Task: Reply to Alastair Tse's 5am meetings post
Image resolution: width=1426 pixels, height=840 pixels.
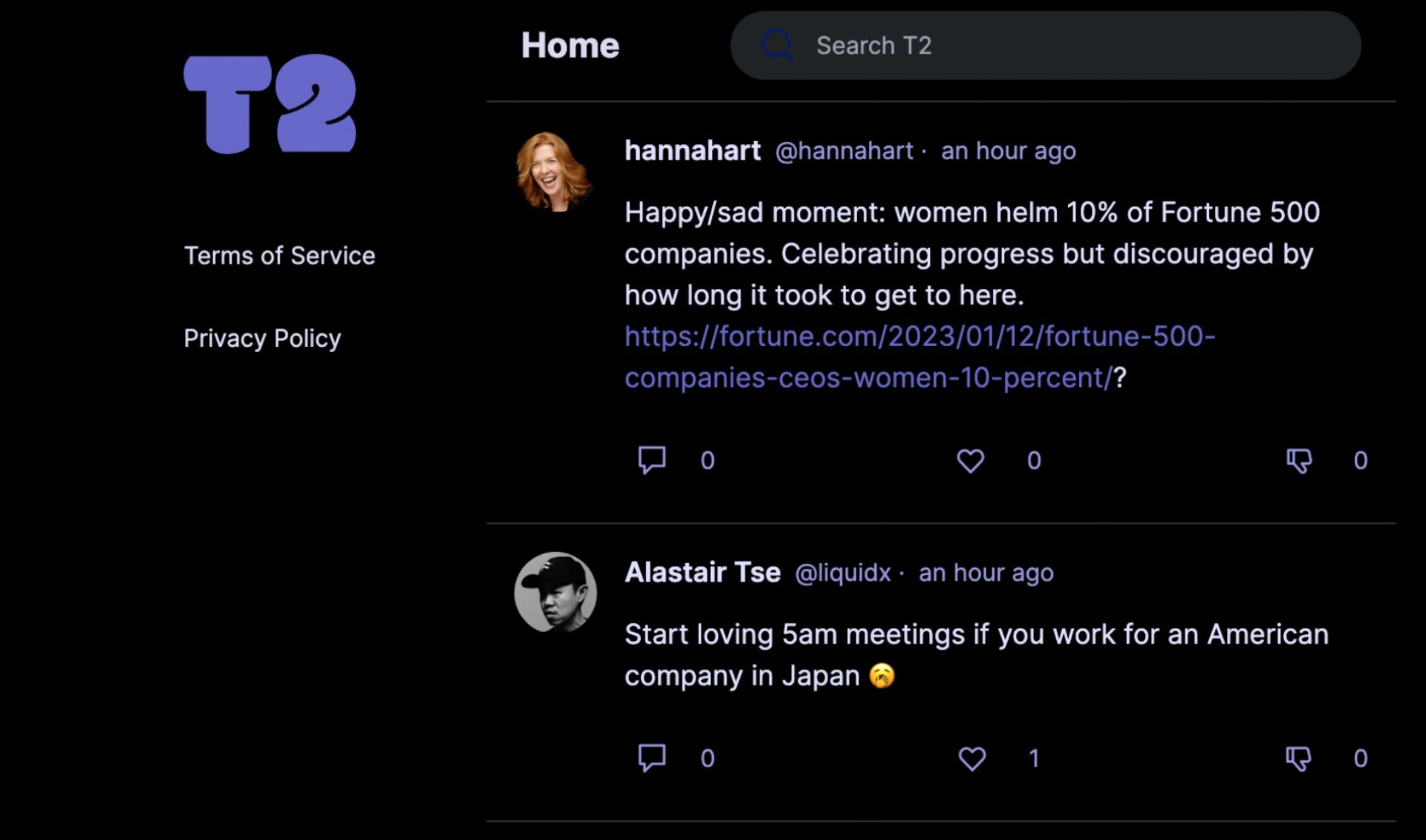Action: (651, 758)
